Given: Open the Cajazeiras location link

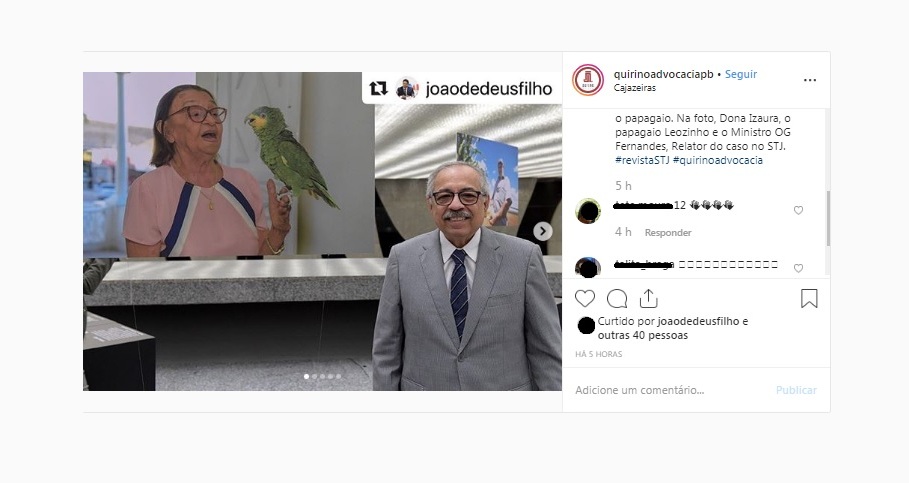Looking at the screenshot, I should coord(635,88).
